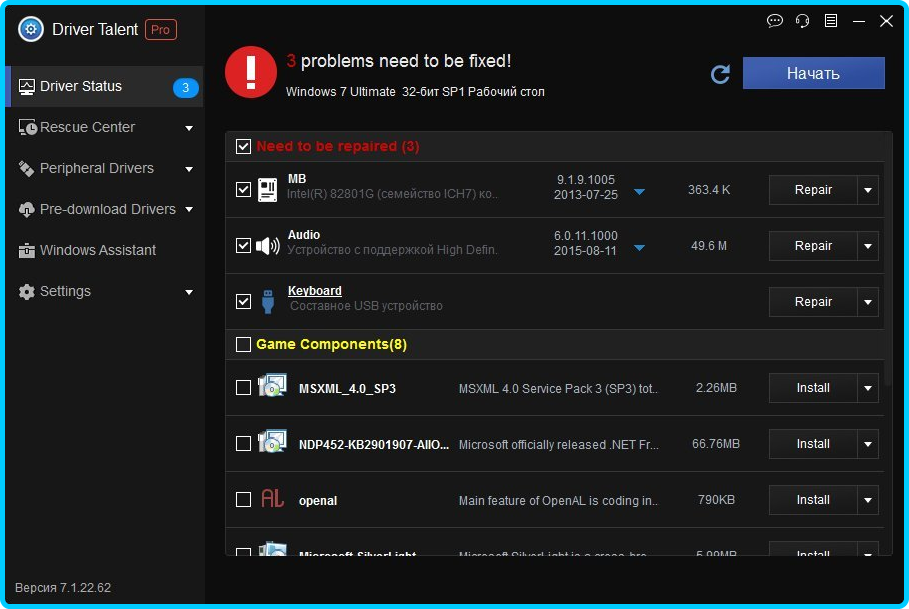This screenshot has height=609, width=909.
Task: Open dropdown beside Keyboard Repair button
Action: (x=868, y=302)
